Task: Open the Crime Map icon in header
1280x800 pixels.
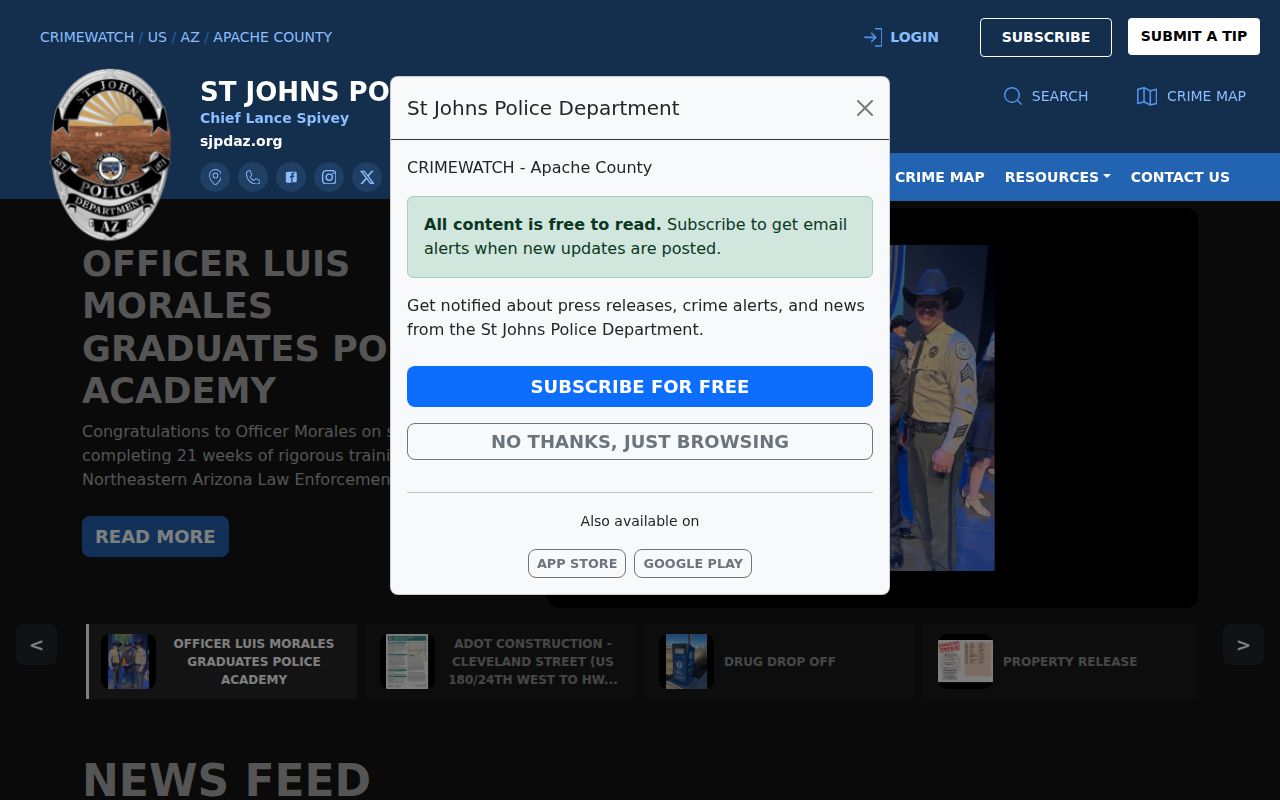Action: click(1147, 96)
